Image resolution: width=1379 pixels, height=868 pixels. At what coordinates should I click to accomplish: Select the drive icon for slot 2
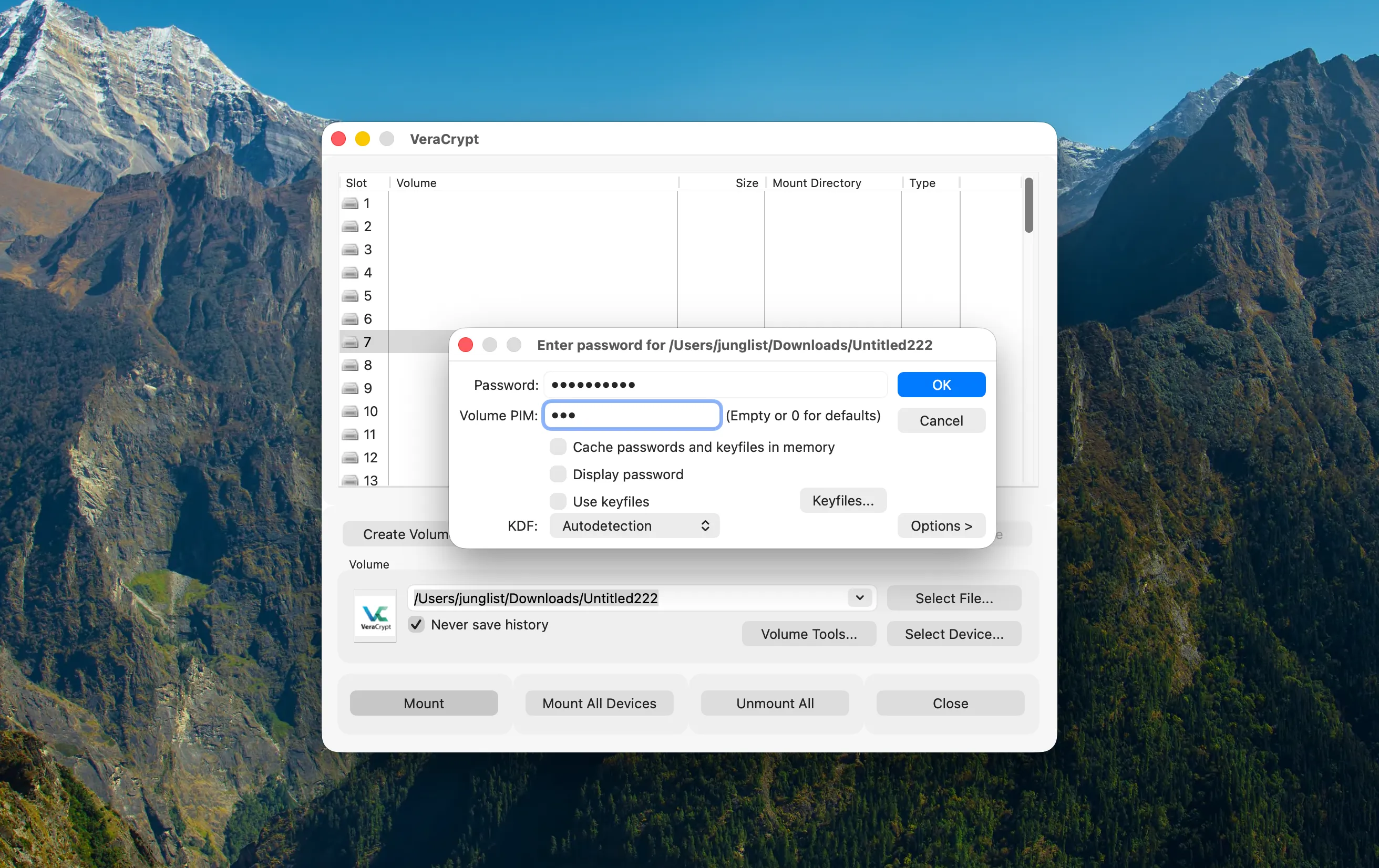click(350, 227)
